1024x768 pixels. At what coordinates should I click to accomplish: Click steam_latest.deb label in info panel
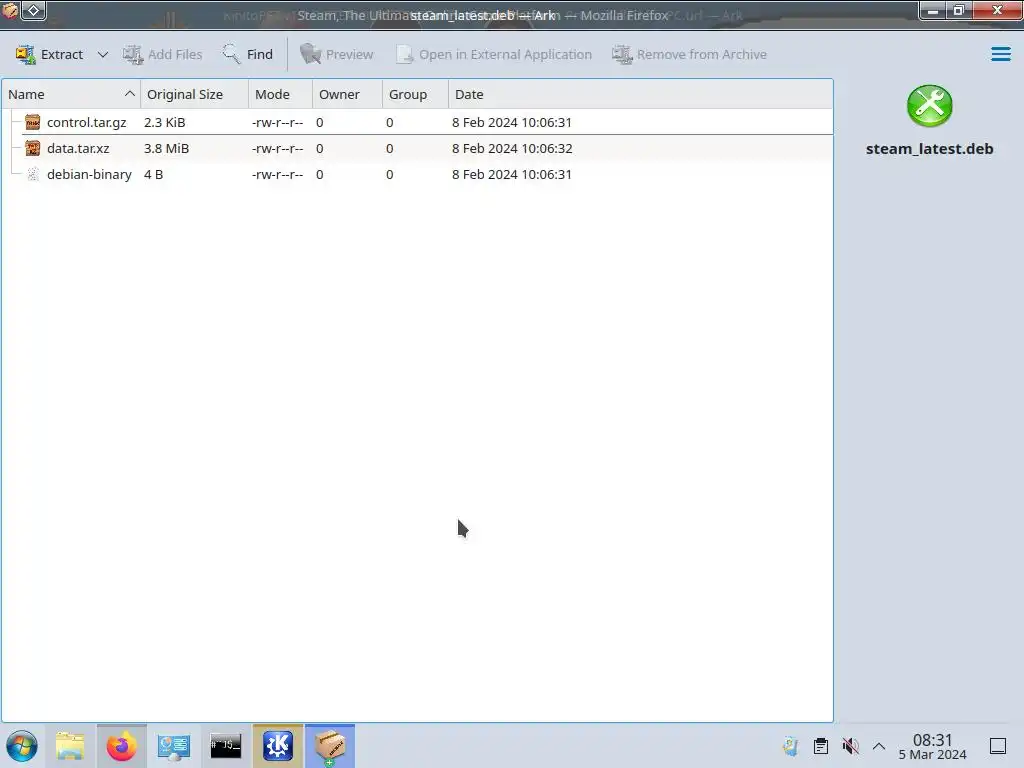(929, 149)
